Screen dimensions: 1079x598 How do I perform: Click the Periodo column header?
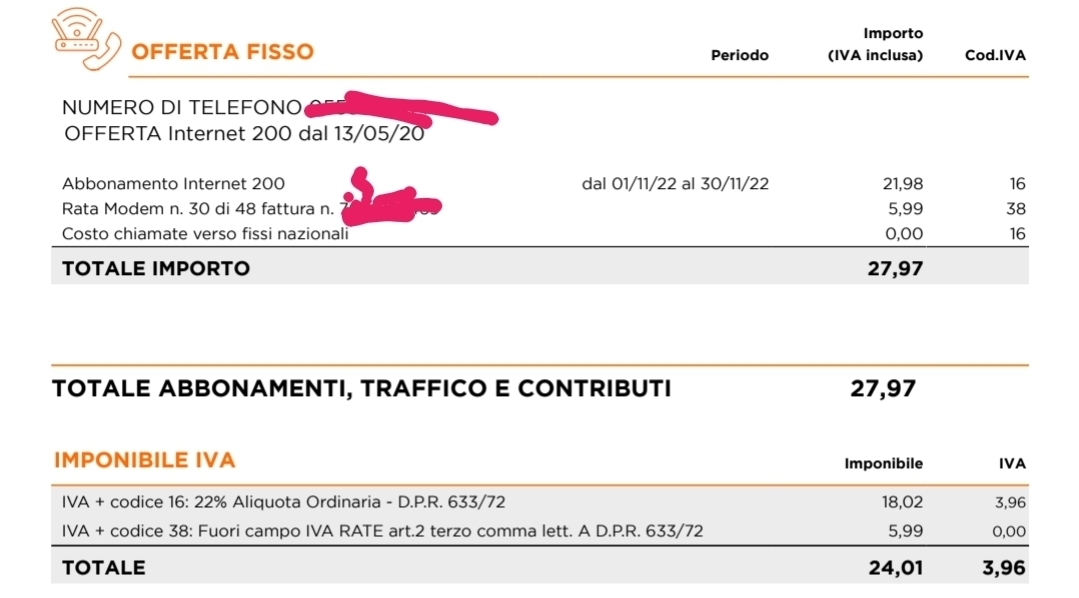(740, 55)
